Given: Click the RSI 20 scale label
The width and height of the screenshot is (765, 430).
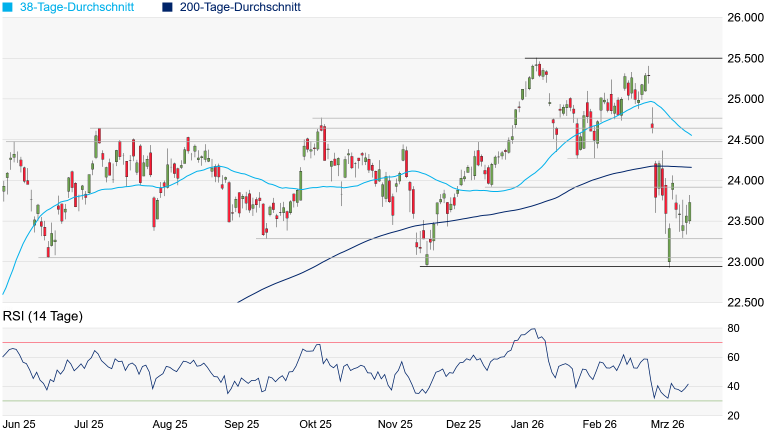Looking at the screenshot, I should 732,415.
